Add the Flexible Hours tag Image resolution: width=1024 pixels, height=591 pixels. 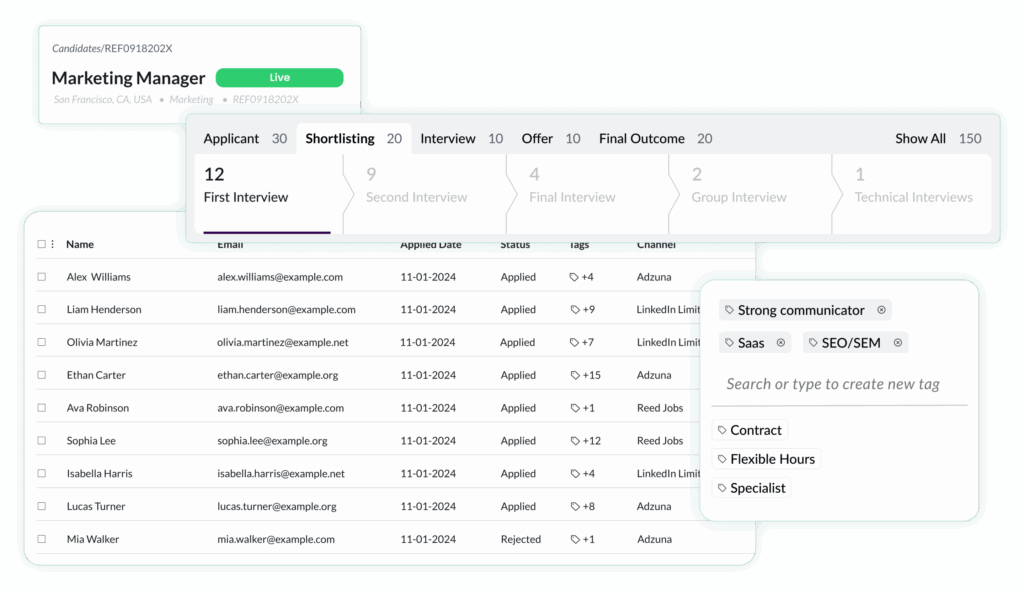(x=766, y=459)
